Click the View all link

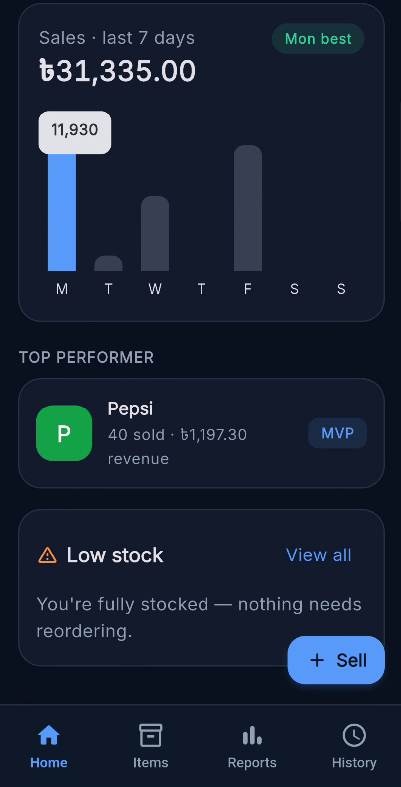tap(318, 555)
